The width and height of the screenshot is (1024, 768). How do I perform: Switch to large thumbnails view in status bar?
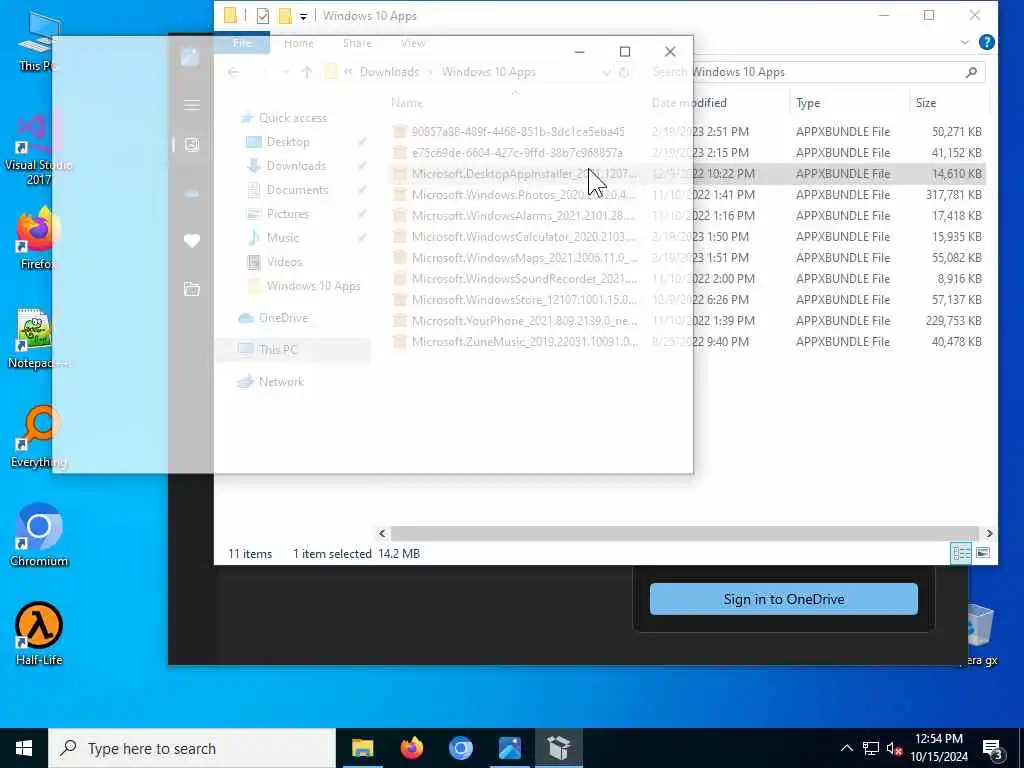[983, 553]
